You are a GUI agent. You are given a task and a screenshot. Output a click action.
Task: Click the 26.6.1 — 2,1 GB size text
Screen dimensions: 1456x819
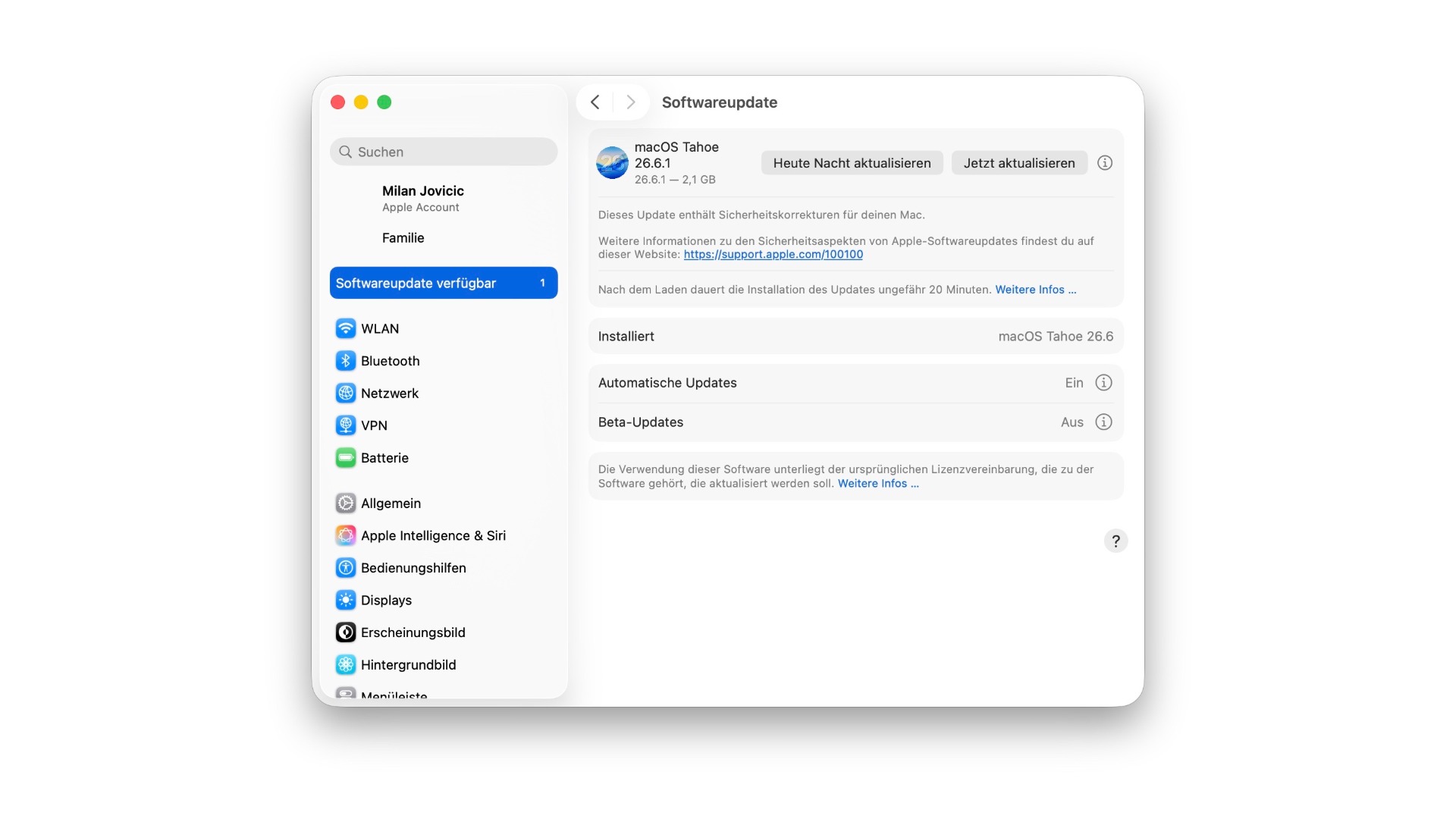coord(675,180)
